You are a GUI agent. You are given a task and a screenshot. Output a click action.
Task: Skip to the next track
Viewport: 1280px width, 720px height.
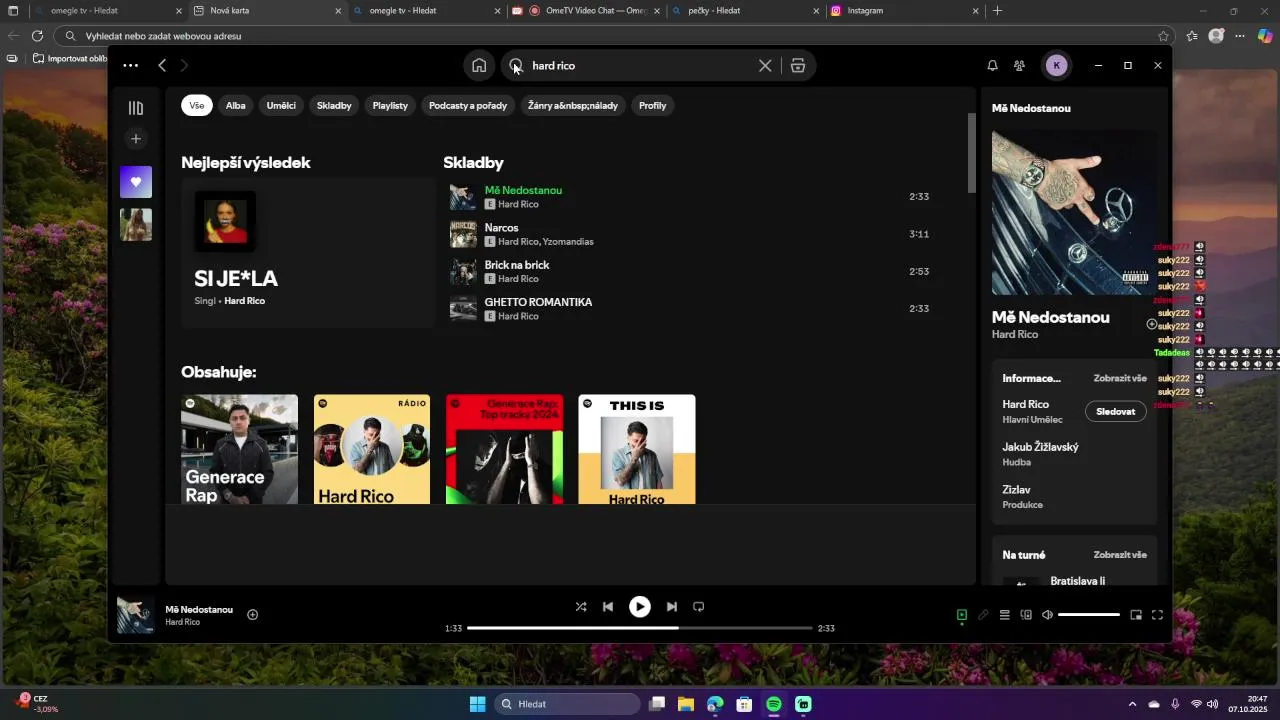[x=672, y=607]
